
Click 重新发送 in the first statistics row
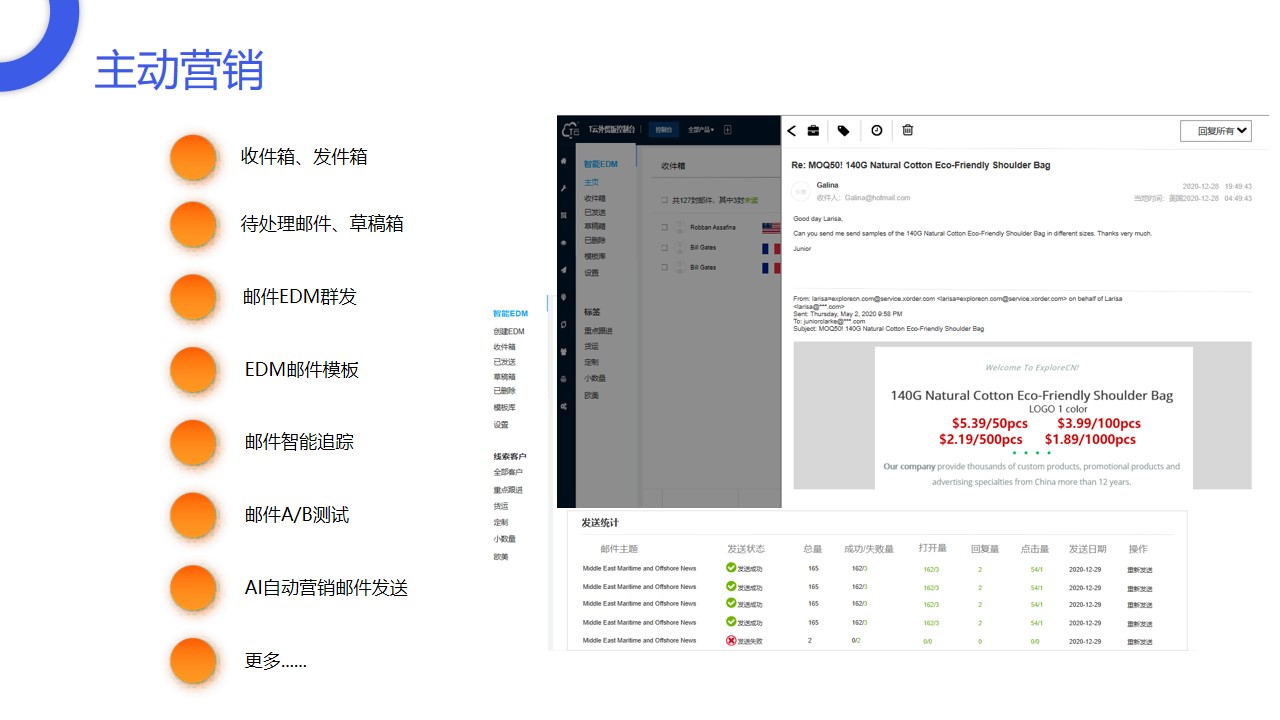[x=1140, y=566]
